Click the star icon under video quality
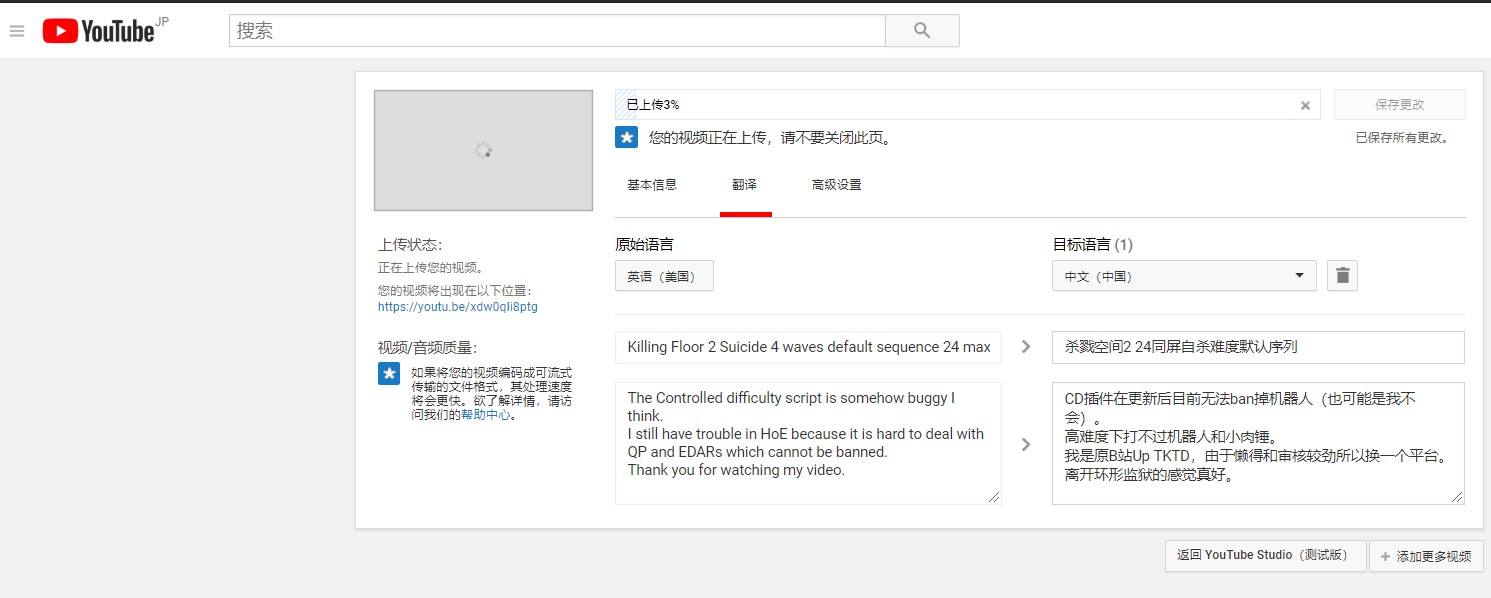 tap(389, 374)
